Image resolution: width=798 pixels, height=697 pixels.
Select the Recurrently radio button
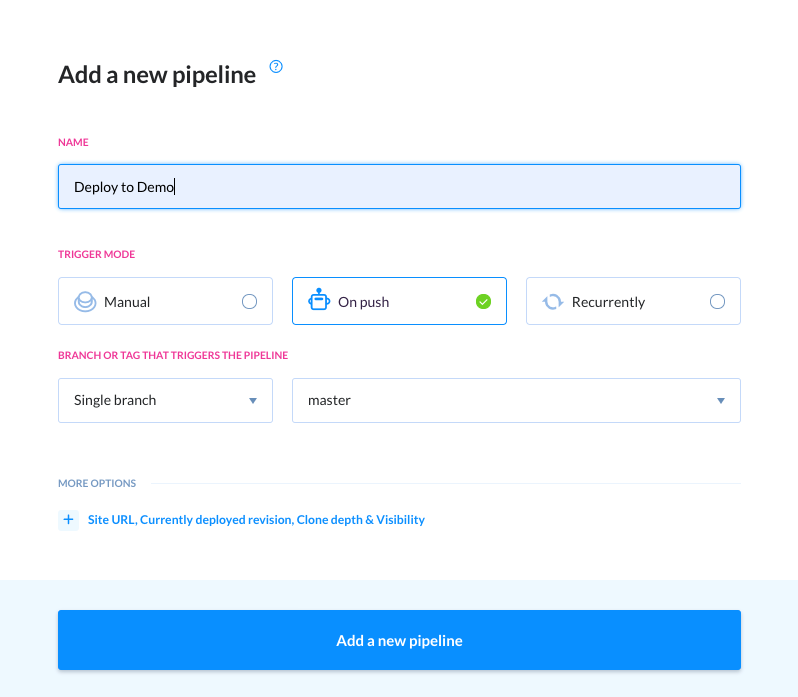click(718, 302)
